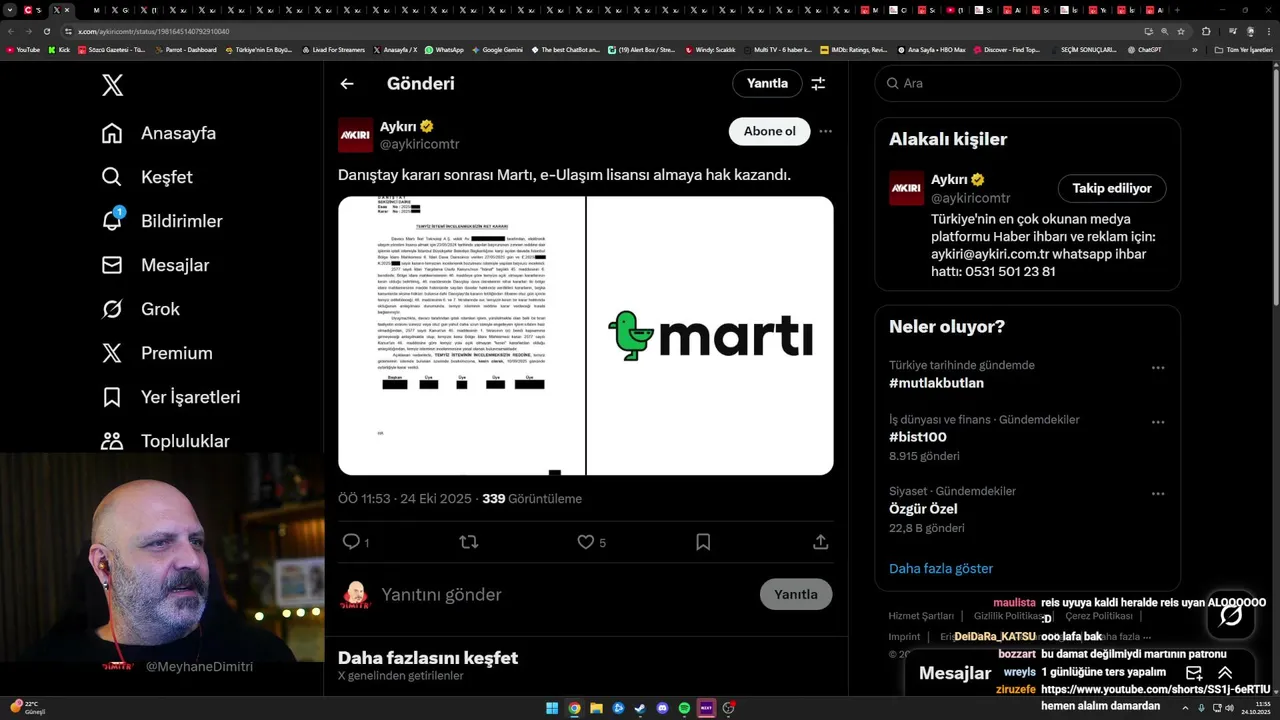Viewport: 1280px width, 720px height.
Task: Open more options for Özgür Özel trend
Action: 1158,494
